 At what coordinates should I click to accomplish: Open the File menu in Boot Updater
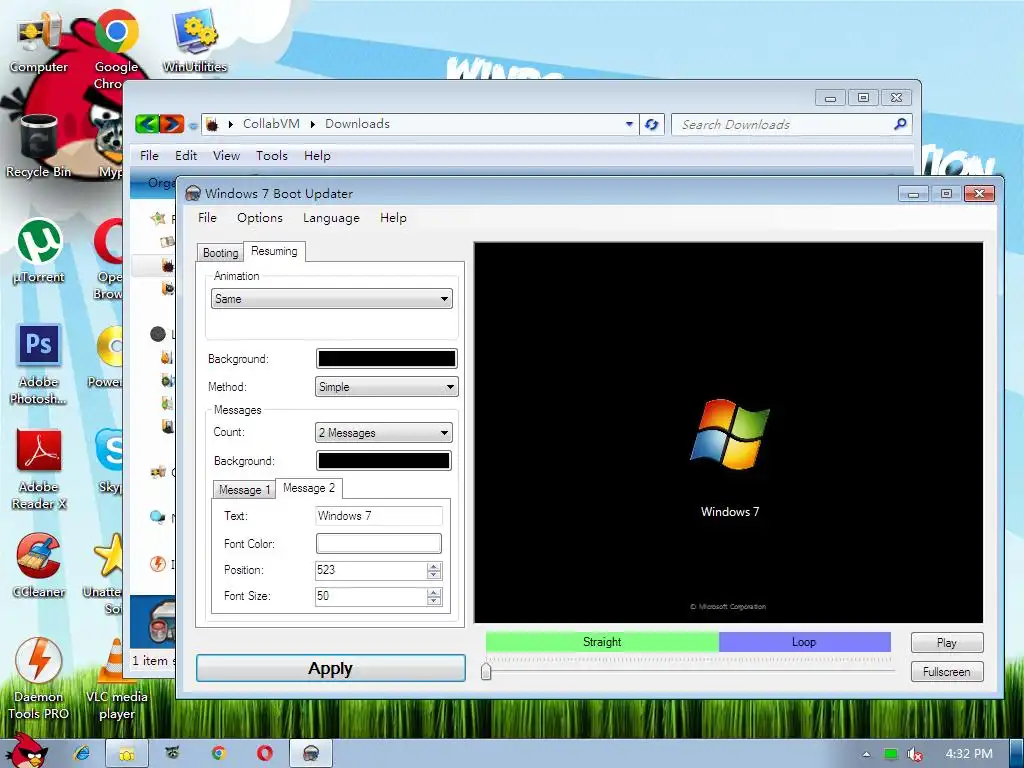tap(207, 217)
